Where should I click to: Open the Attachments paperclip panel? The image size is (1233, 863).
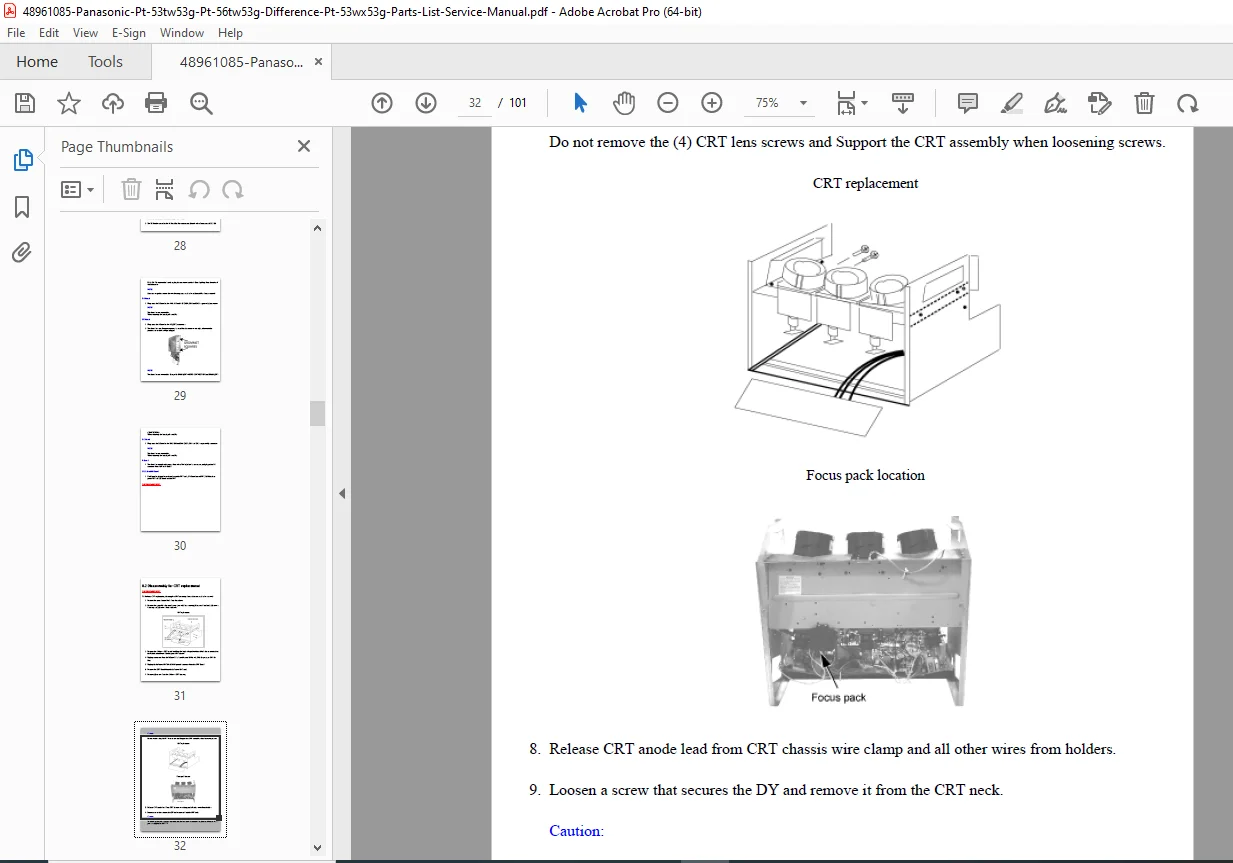(x=22, y=252)
